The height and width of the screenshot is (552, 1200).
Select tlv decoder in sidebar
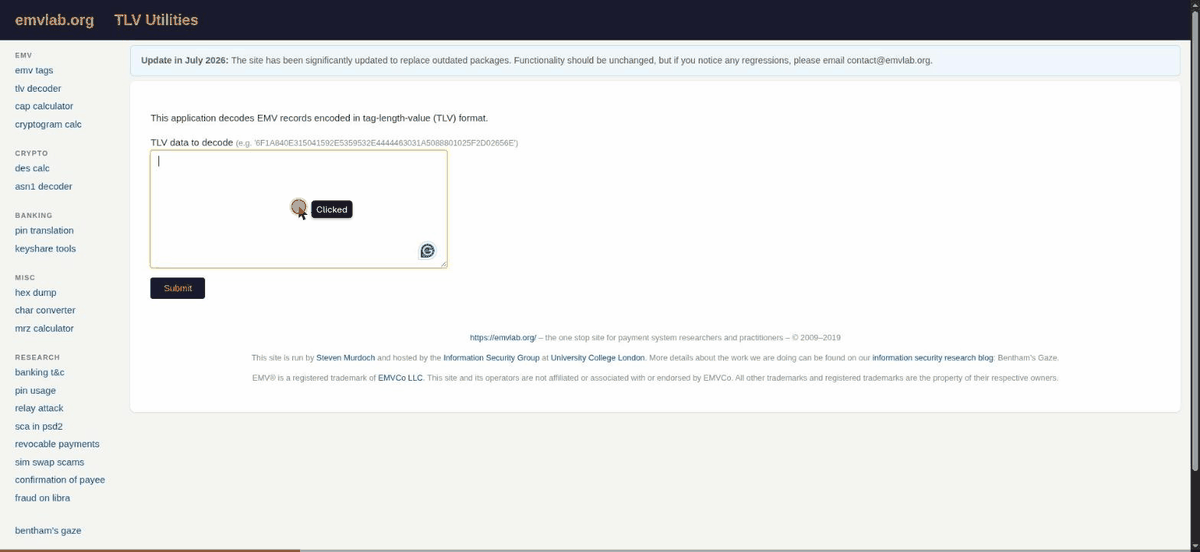pyautogui.click(x=38, y=89)
